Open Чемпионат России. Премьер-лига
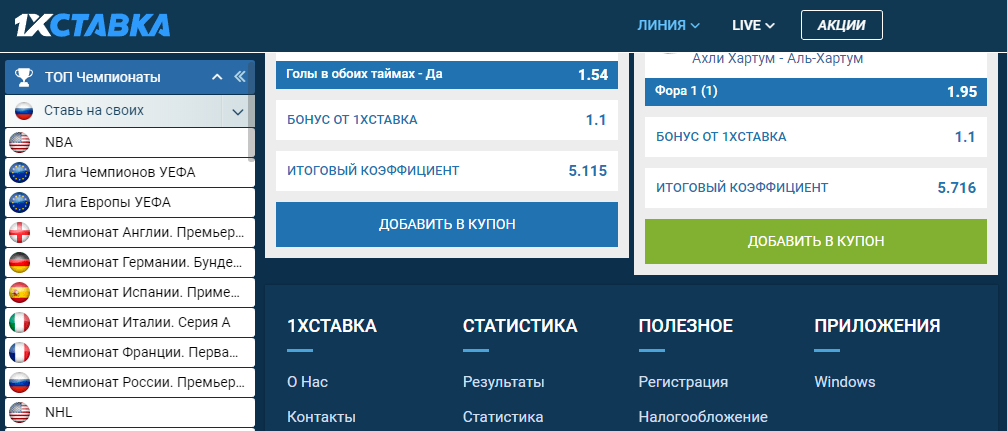The height and width of the screenshot is (431, 1007). (130, 382)
